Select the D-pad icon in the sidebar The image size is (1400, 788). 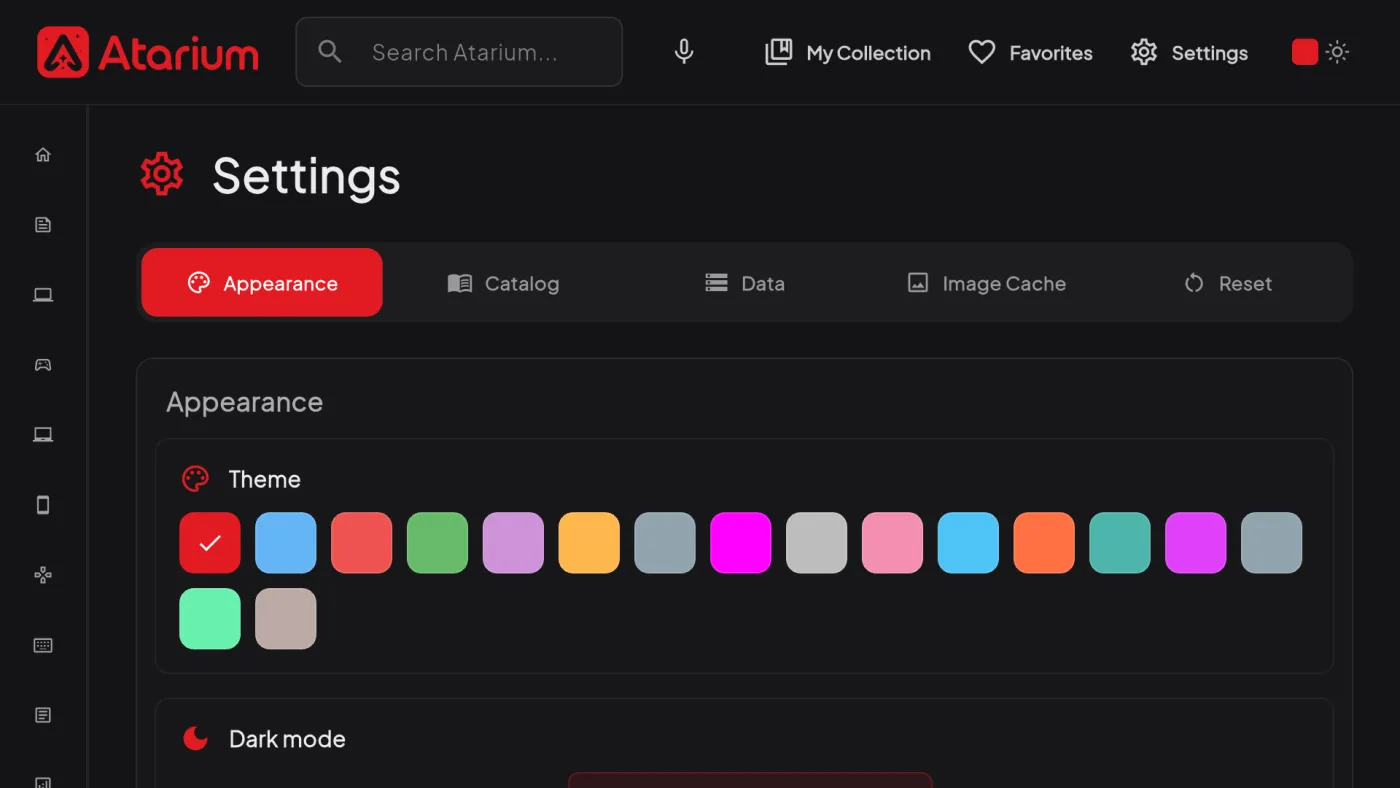coord(43,575)
